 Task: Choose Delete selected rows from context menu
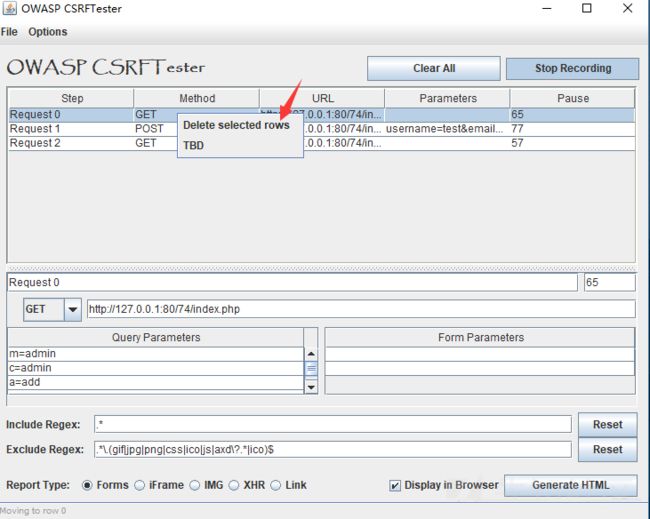coord(236,125)
